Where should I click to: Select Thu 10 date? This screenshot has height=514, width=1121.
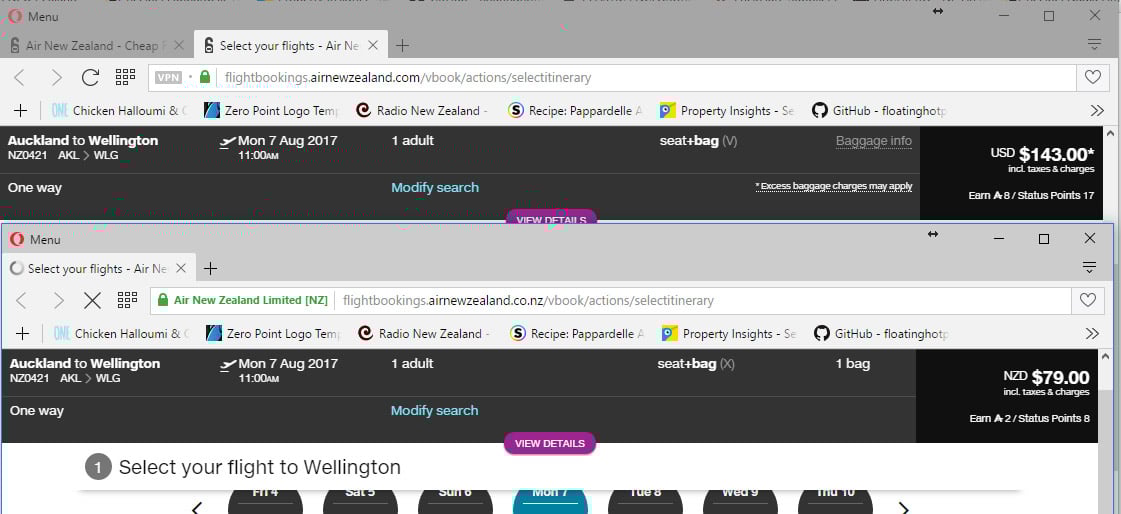(835, 500)
